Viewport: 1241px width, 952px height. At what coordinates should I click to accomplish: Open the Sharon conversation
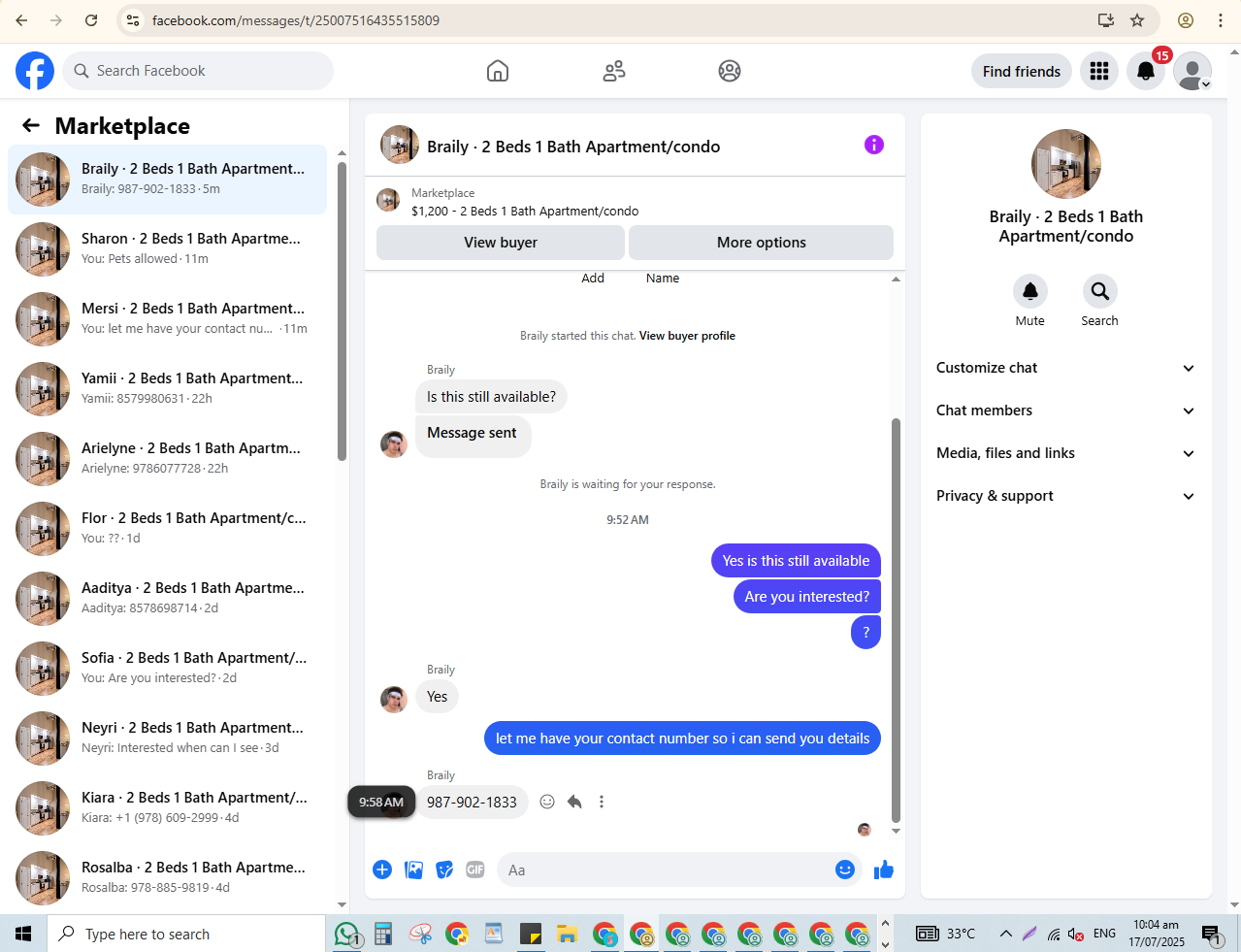pos(167,248)
